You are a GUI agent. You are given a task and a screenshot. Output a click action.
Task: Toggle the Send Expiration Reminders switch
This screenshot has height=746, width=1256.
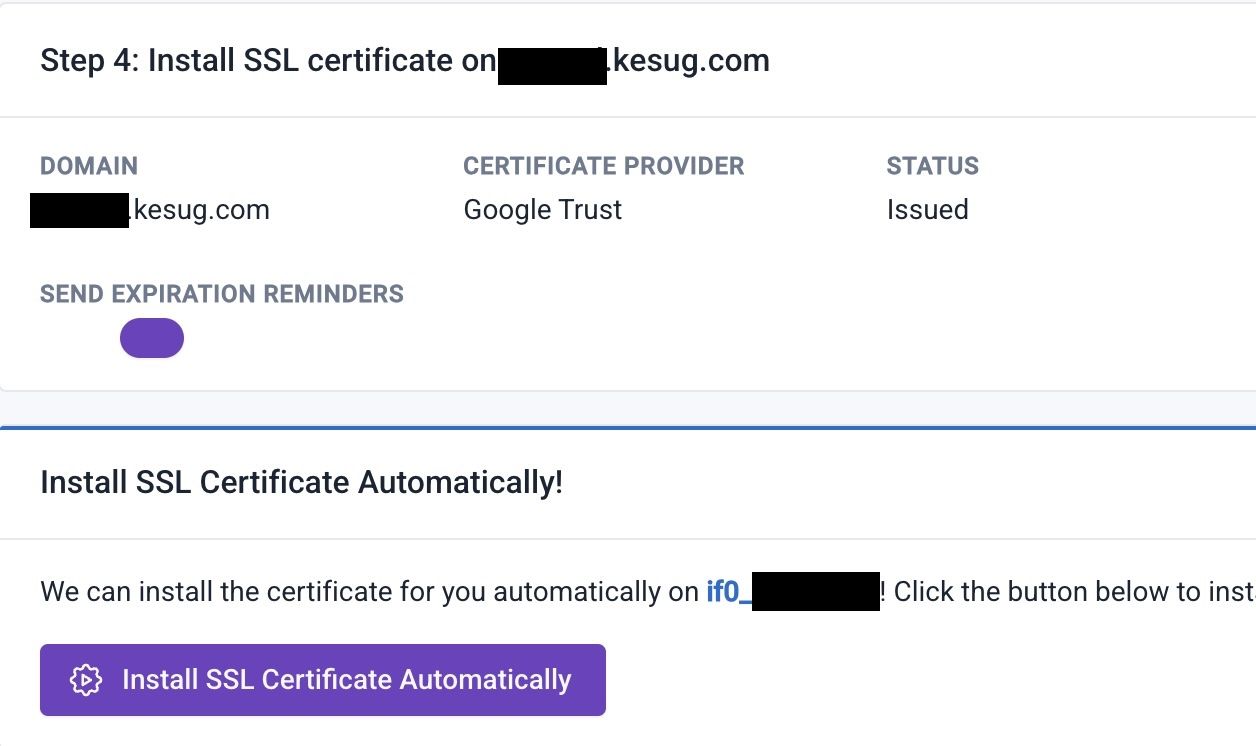pos(152,338)
